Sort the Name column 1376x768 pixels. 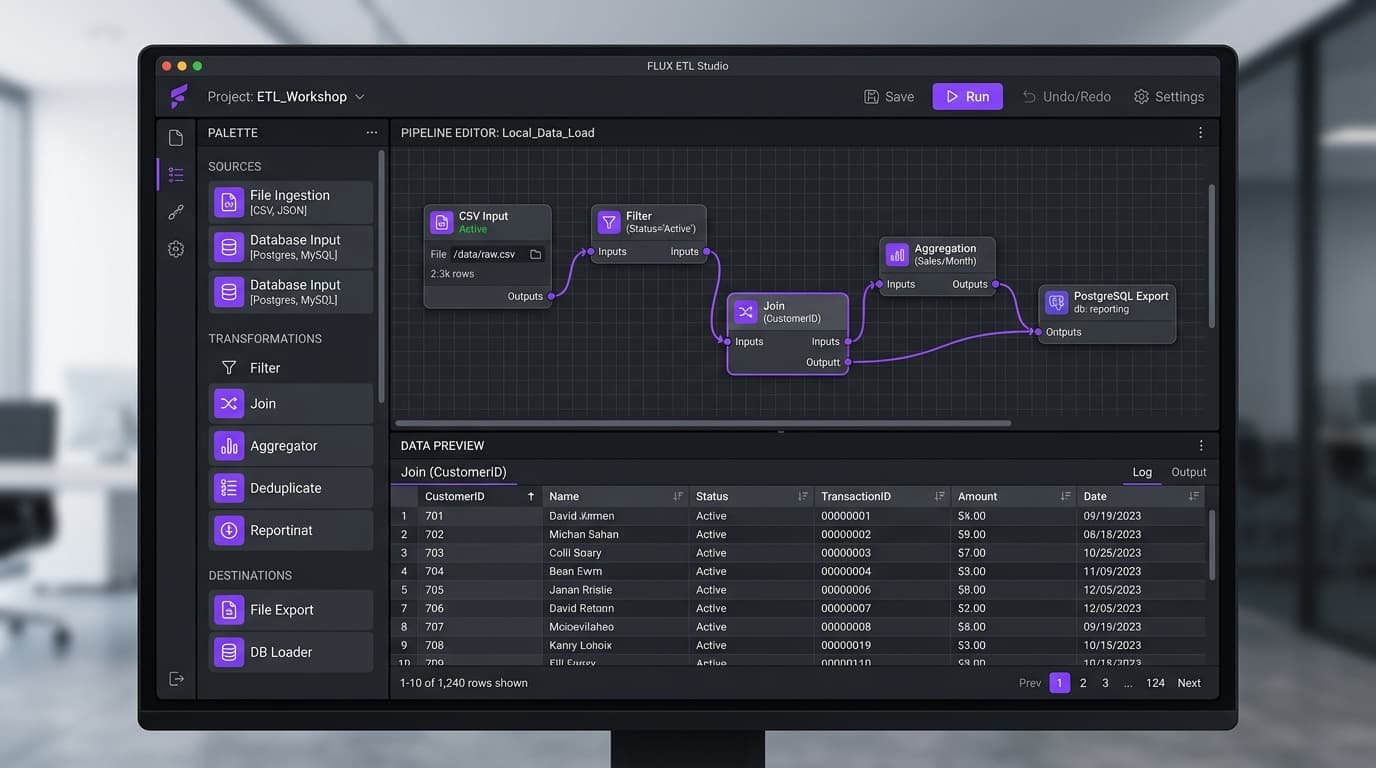(678, 496)
